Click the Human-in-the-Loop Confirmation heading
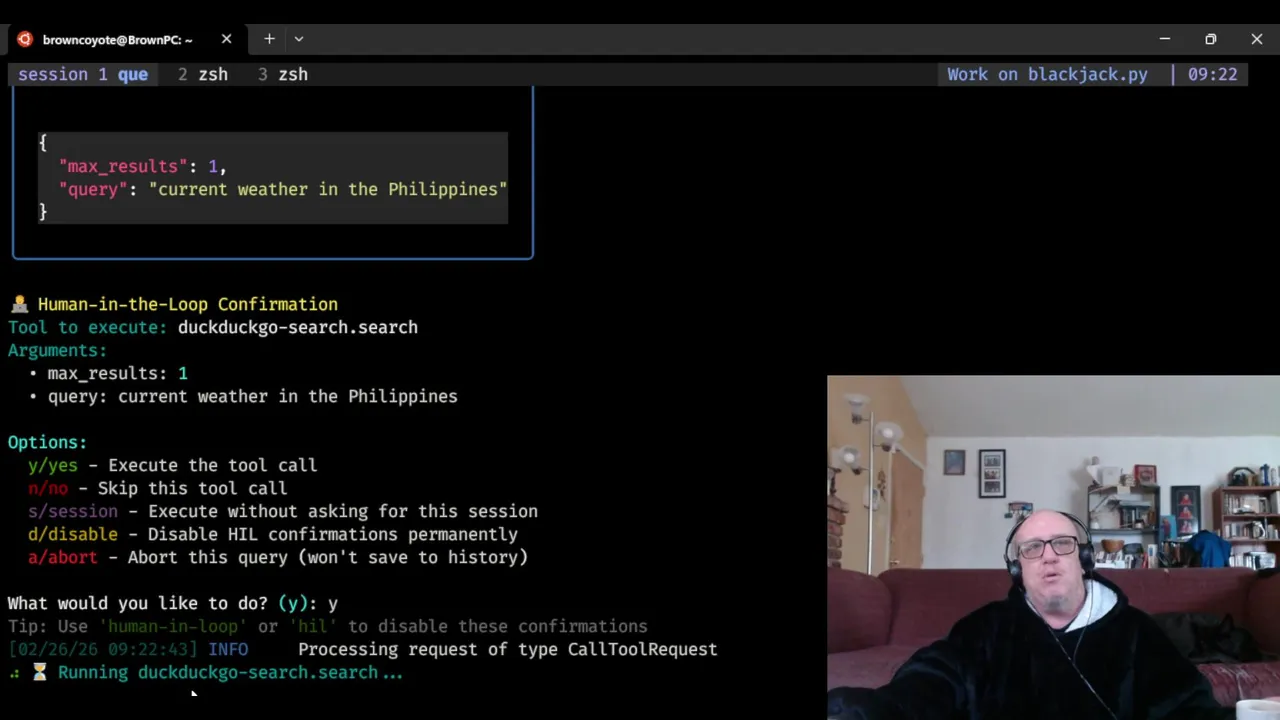 [188, 304]
